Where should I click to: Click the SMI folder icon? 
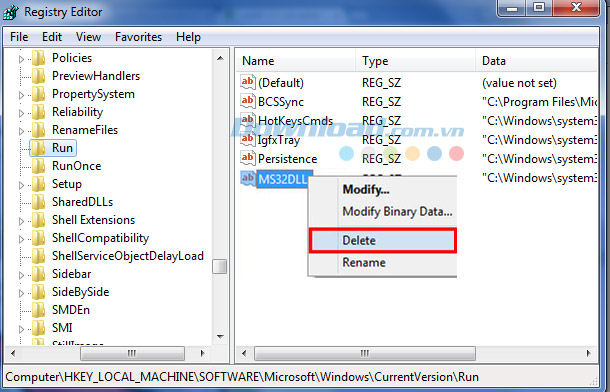(x=39, y=328)
